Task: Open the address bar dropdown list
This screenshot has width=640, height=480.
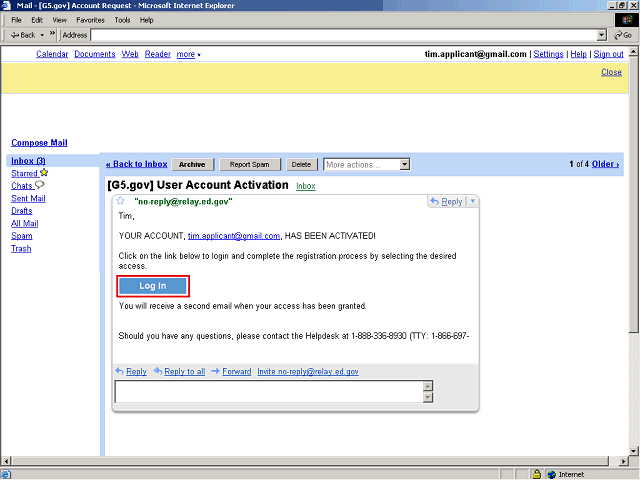Action: coord(602,35)
